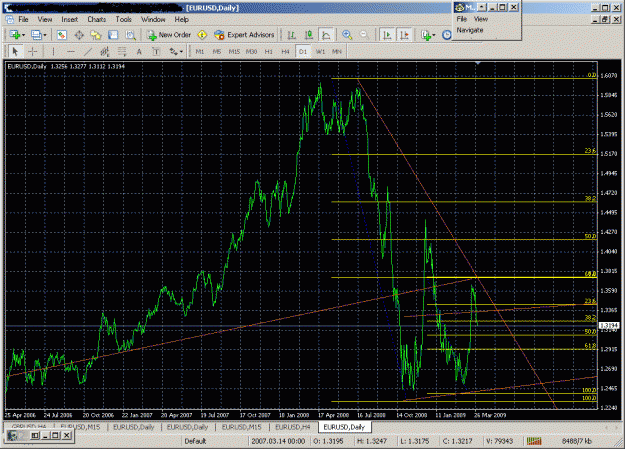The width and height of the screenshot is (625, 449).
Task: Toggle the D1 daily timeframe button
Action: pos(303,51)
